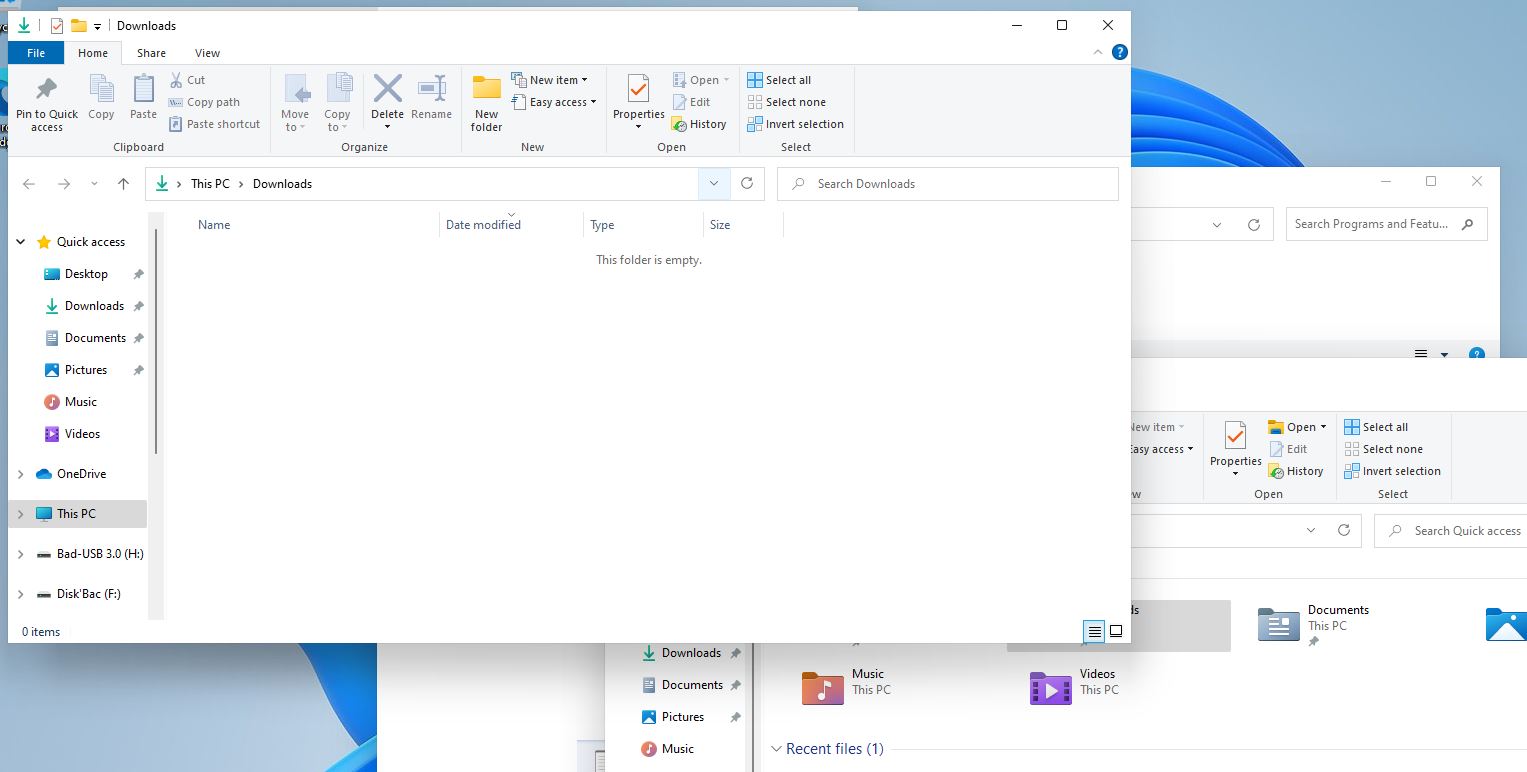The width and height of the screenshot is (1527, 772).
Task: Click the Rename ribbon icon
Action: click(x=431, y=98)
